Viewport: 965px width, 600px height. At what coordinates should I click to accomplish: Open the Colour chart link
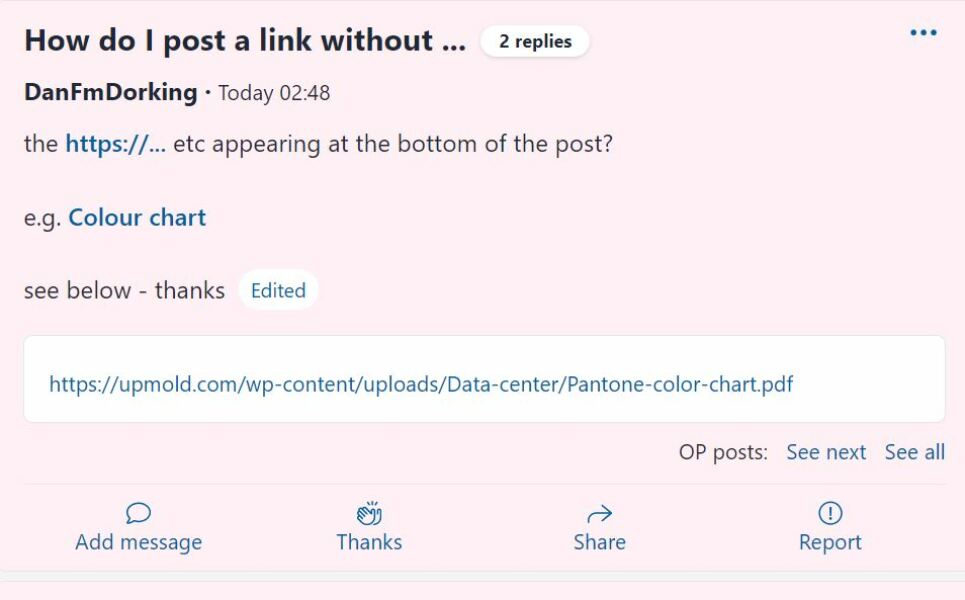pyautogui.click(x=135, y=217)
